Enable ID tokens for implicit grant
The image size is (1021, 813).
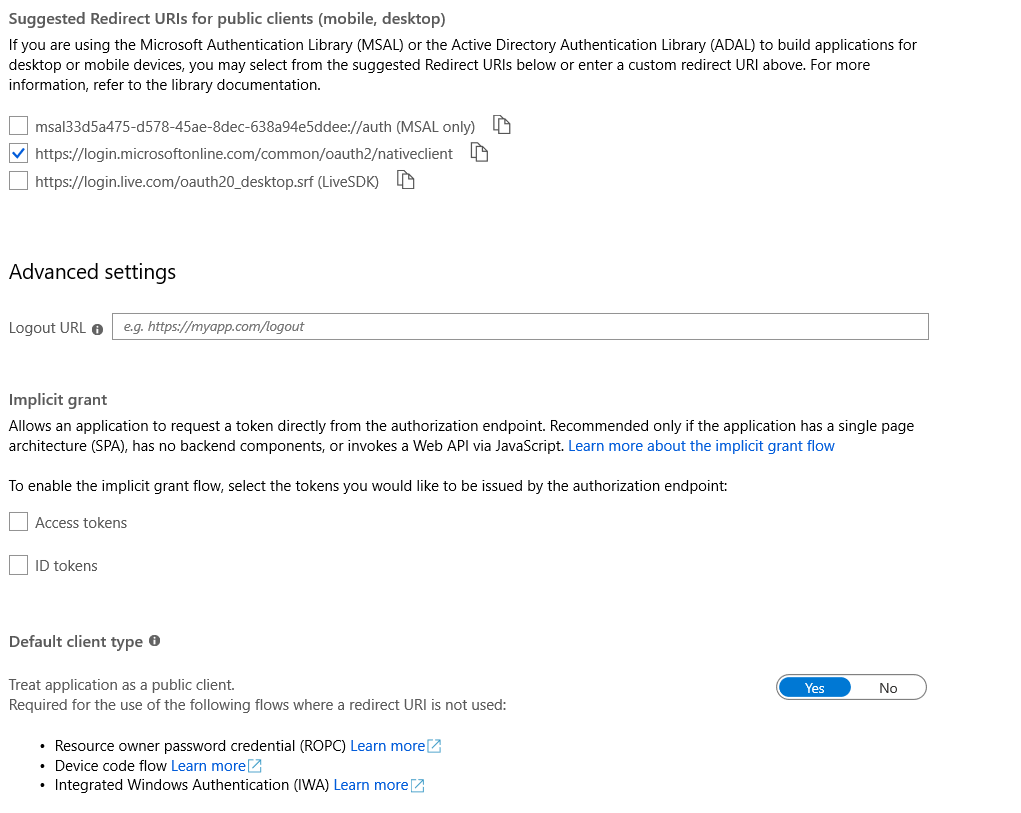point(17,564)
